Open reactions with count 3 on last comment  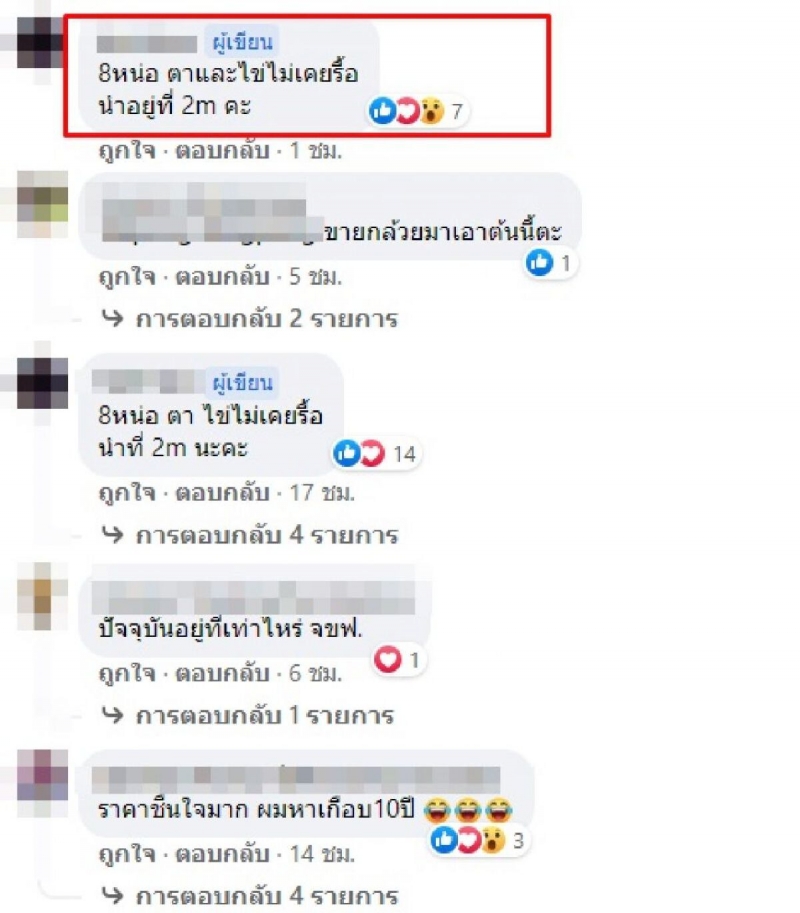(479, 840)
